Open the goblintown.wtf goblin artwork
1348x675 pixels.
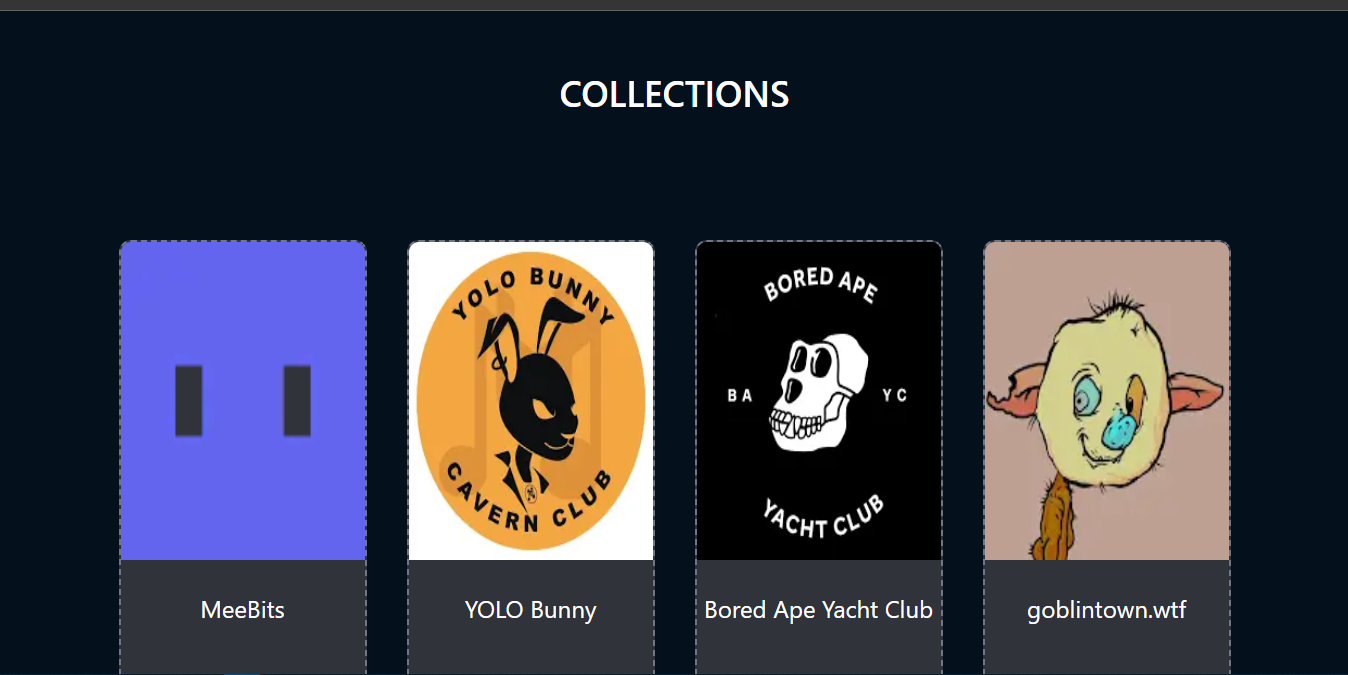(1107, 400)
